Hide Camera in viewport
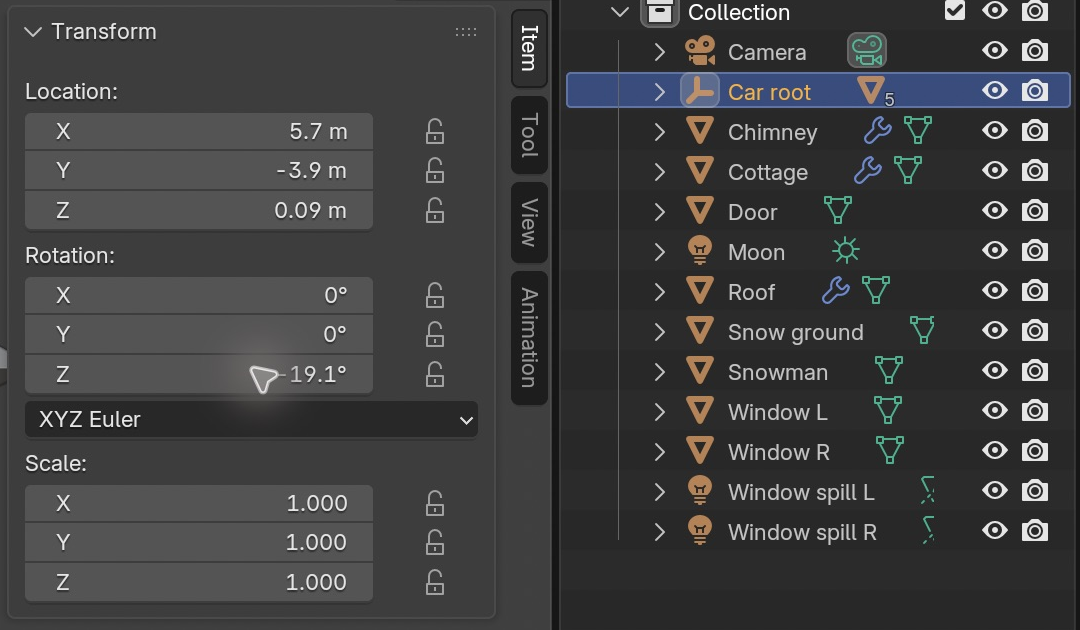The height and width of the screenshot is (630, 1080). (x=995, y=50)
